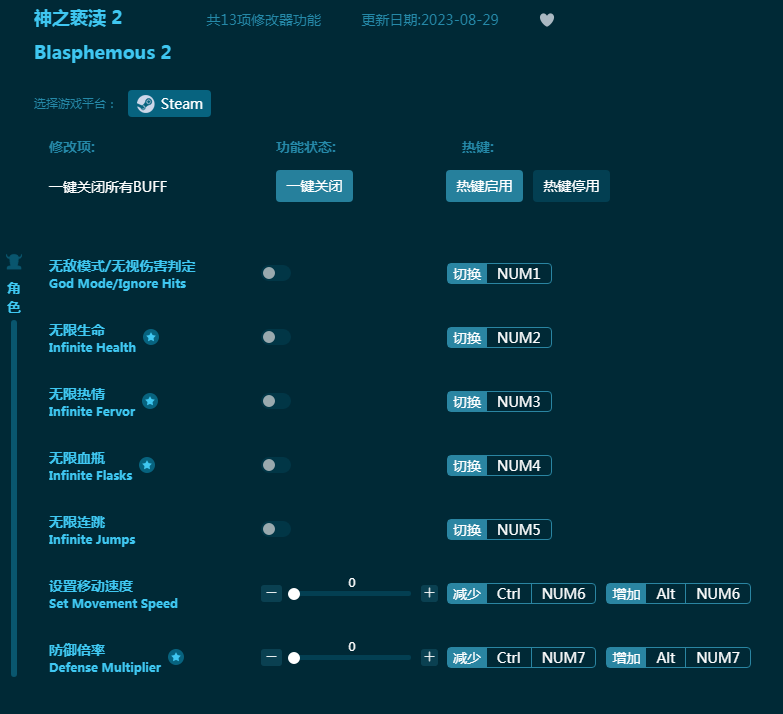Click star badge beside Infinite Flasks
The width and height of the screenshot is (783, 714).
click(x=147, y=465)
